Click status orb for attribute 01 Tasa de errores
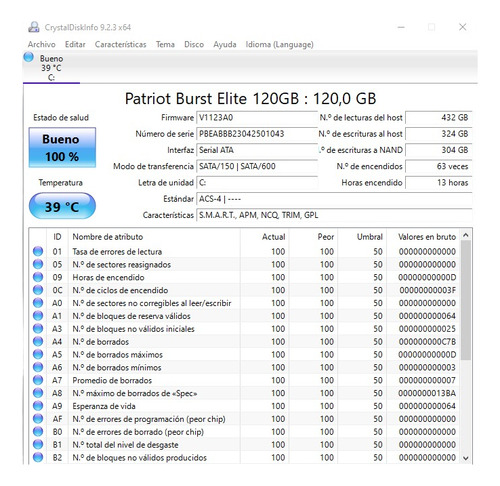 (38, 251)
